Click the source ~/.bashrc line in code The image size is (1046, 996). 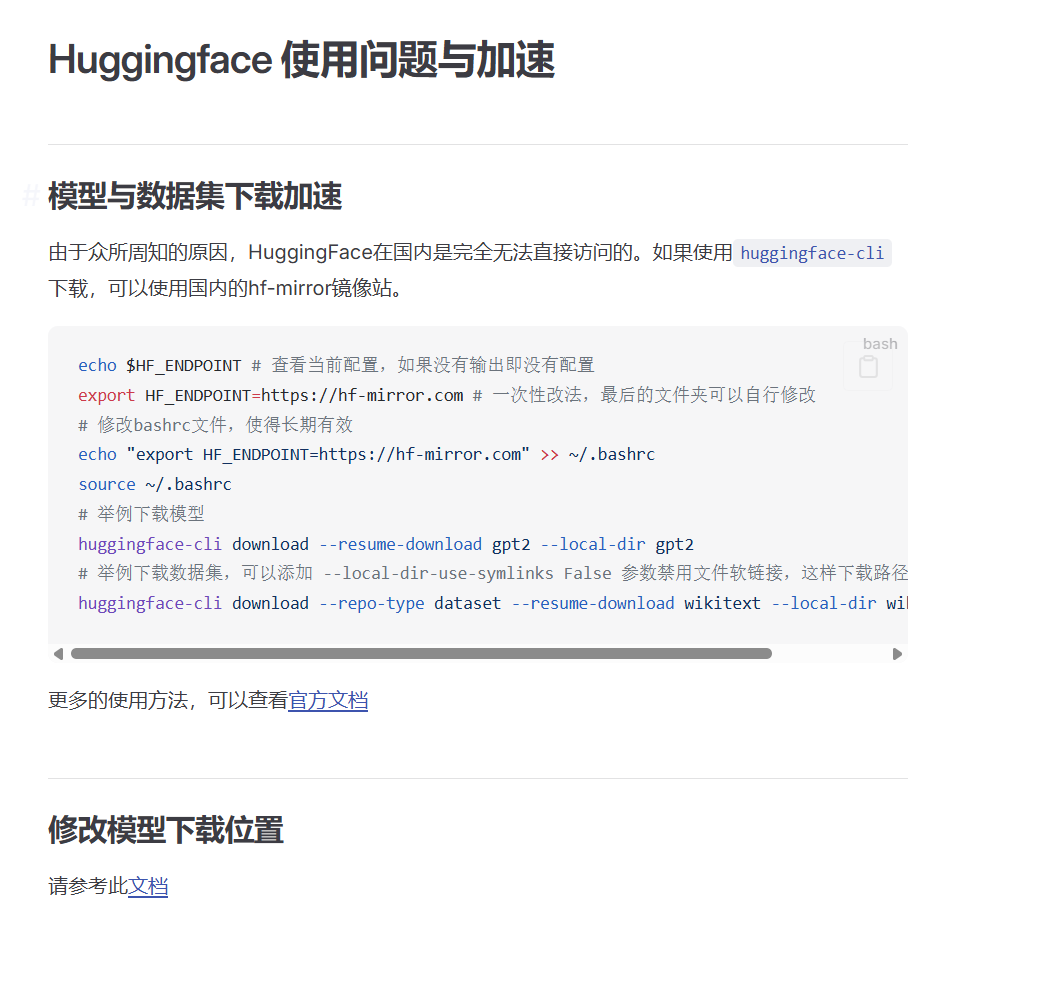click(153, 484)
